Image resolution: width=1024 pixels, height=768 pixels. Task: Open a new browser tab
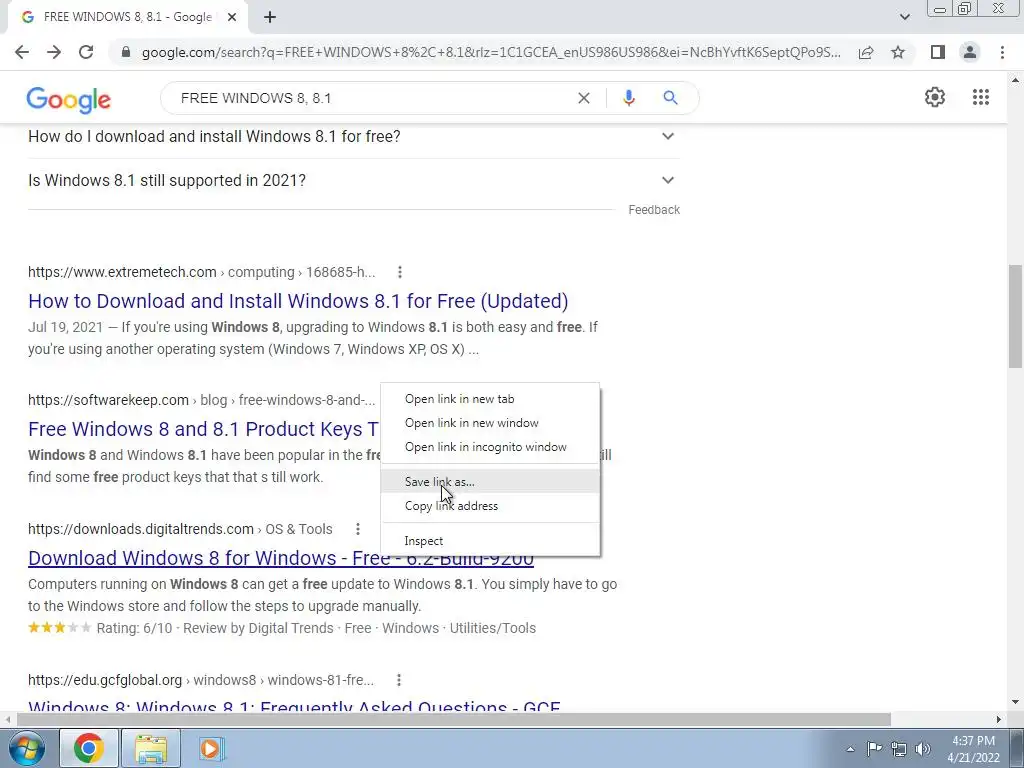coord(270,18)
